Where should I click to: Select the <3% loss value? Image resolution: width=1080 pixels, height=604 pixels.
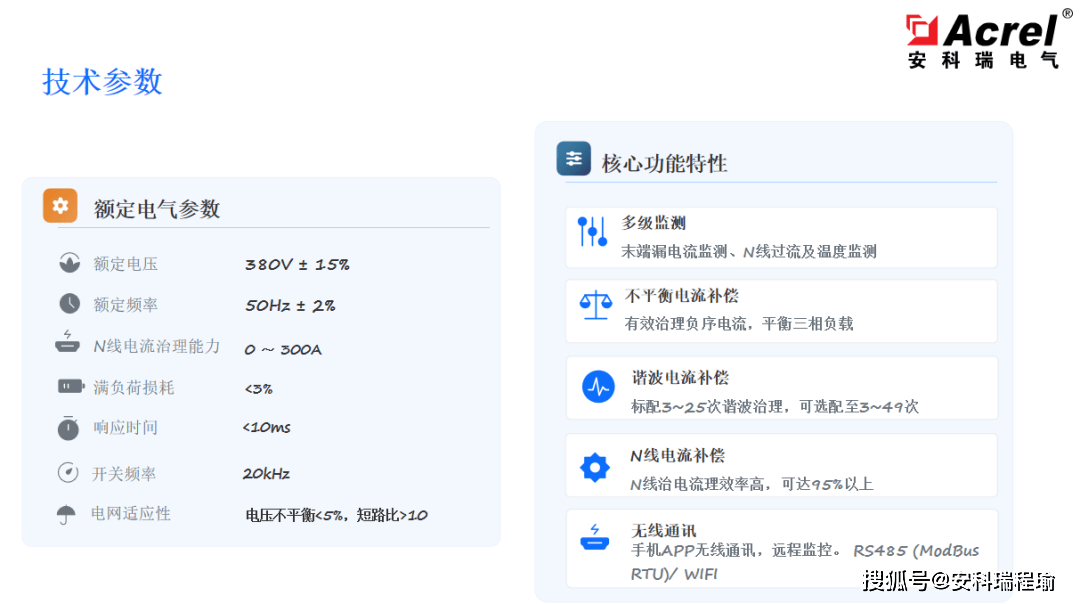coord(258,389)
